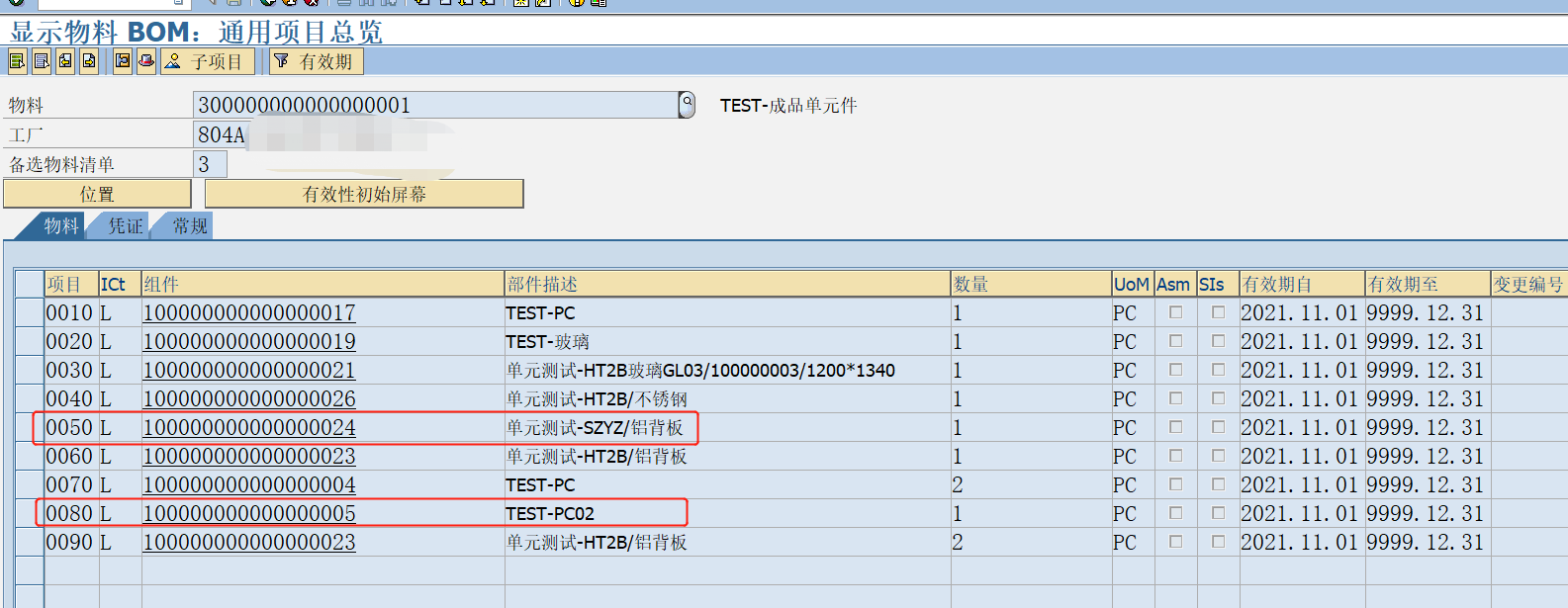Open component link 100000000000000005
Viewport: 1568px width, 608px height.
click(x=249, y=513)
